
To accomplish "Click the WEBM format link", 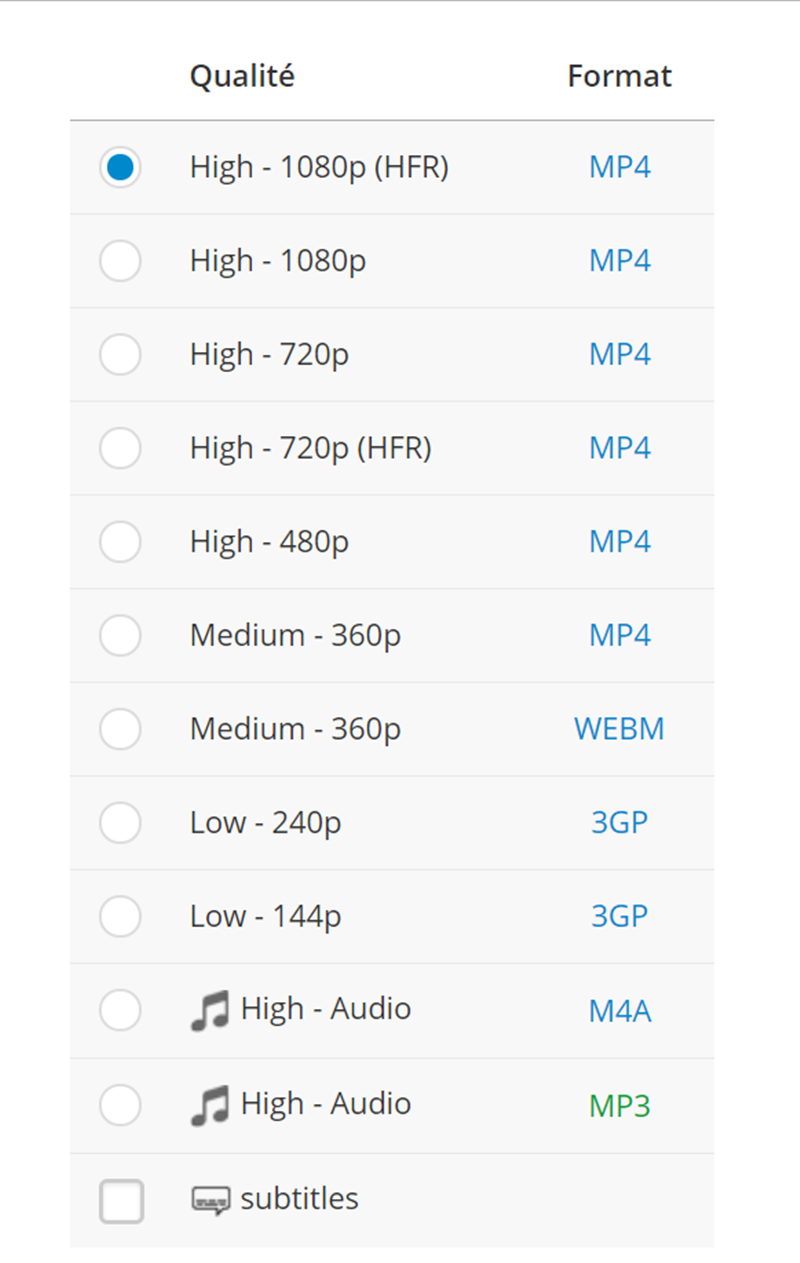I will (x=619, y=729).
